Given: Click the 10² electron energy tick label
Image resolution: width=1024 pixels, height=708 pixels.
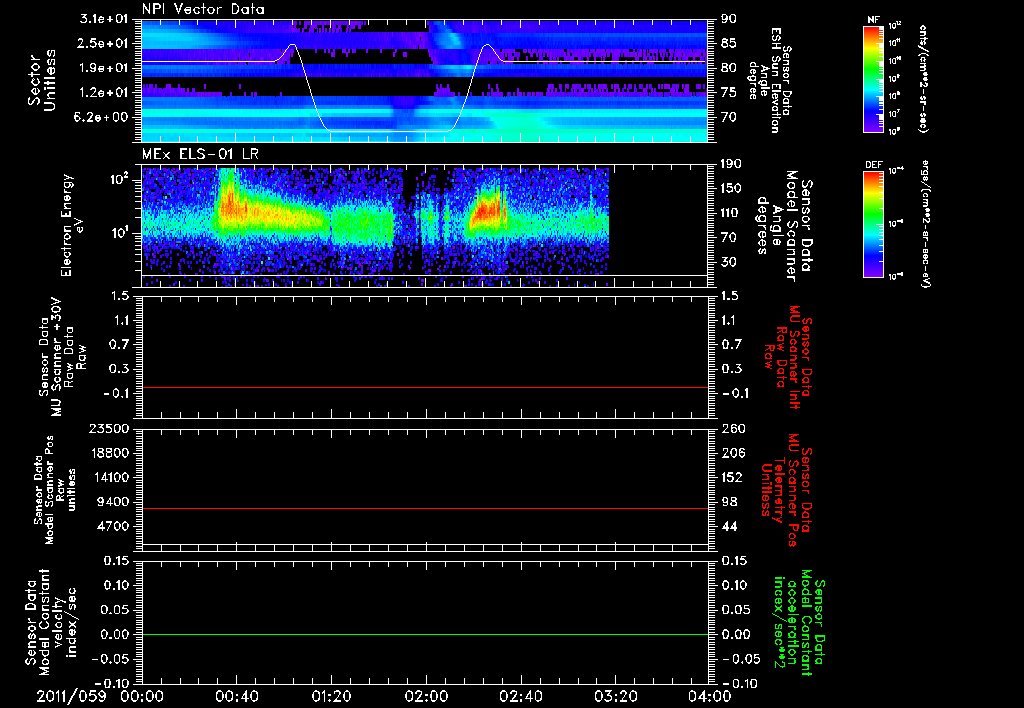Looking at the screenshot, I should click(121, 179).
